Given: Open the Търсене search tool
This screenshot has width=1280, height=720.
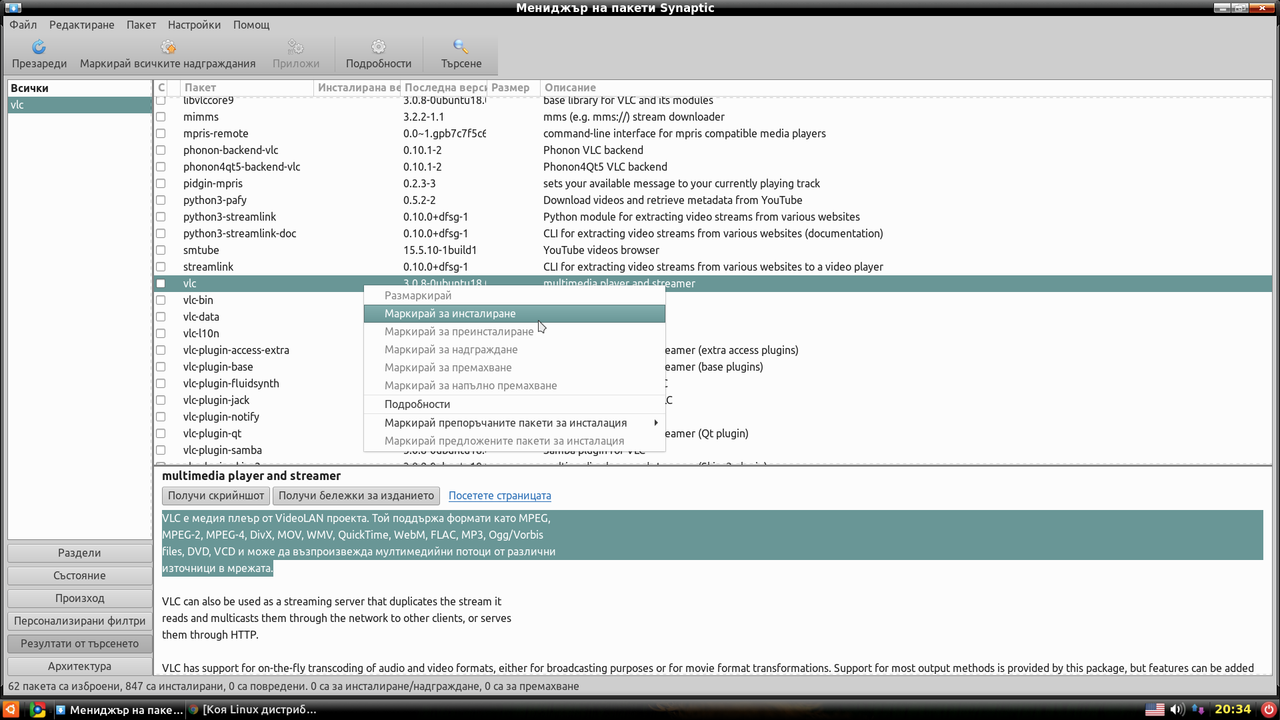Looking at the screenshot, I should (x=461, y=54).
